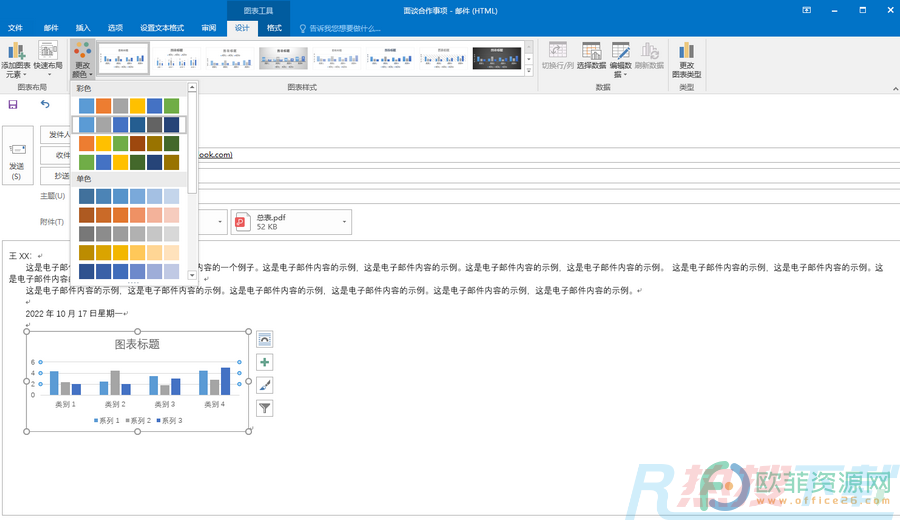Screen dimensions: 900x520
Task: Switch to the 邮件 tab
Action: coord(51,28)
